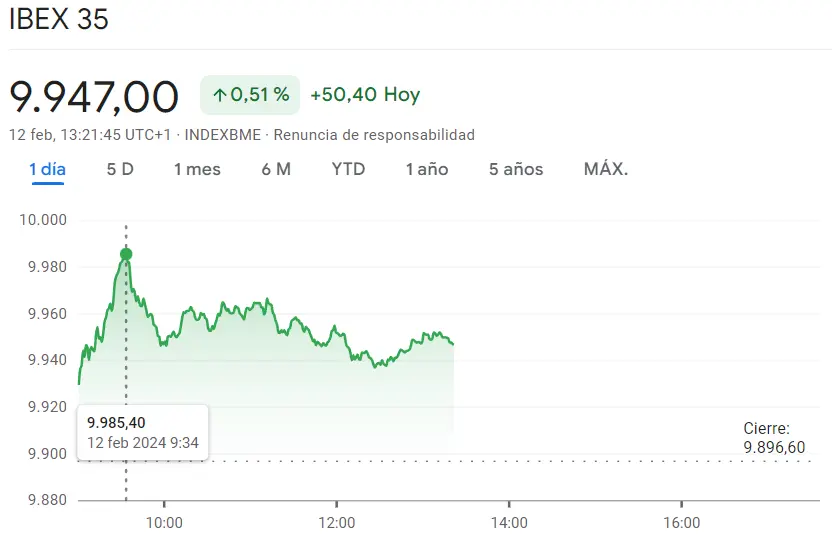Switch to the 5 D range
This screenshot has width=832, height=541.
click(x=120, y=169)
